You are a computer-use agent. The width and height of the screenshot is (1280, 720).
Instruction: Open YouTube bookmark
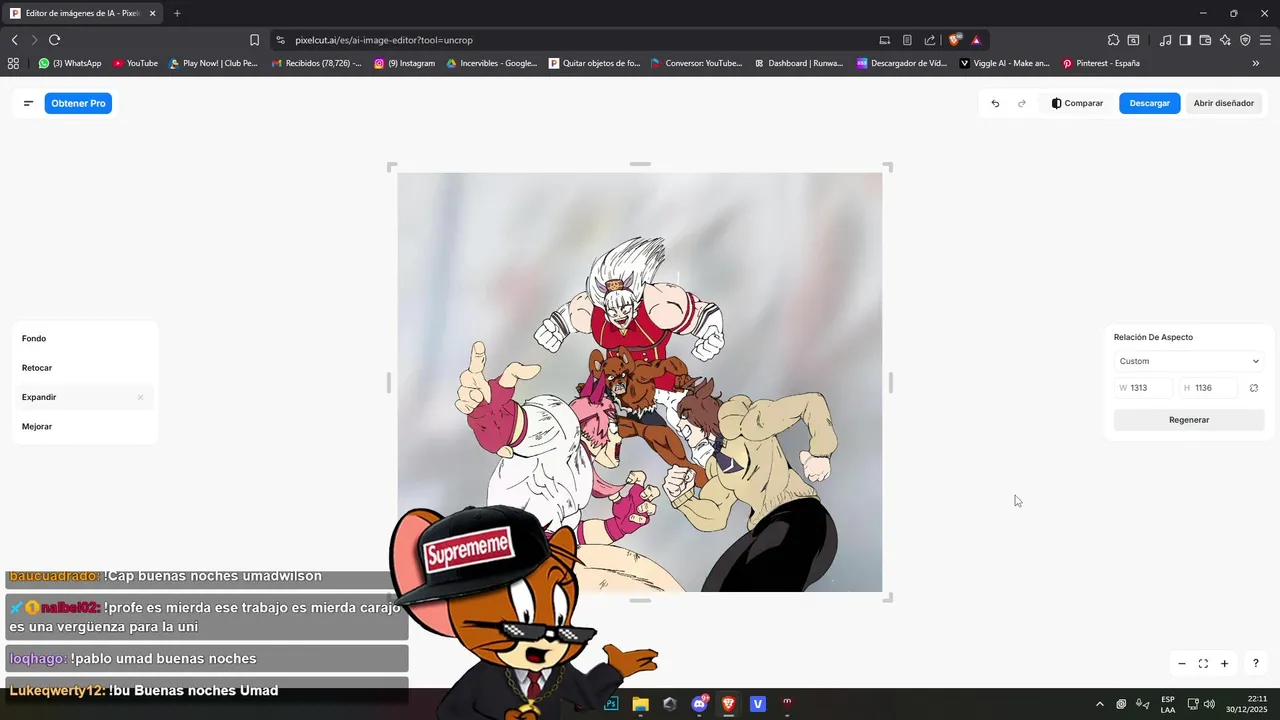(x=135, y=63)
